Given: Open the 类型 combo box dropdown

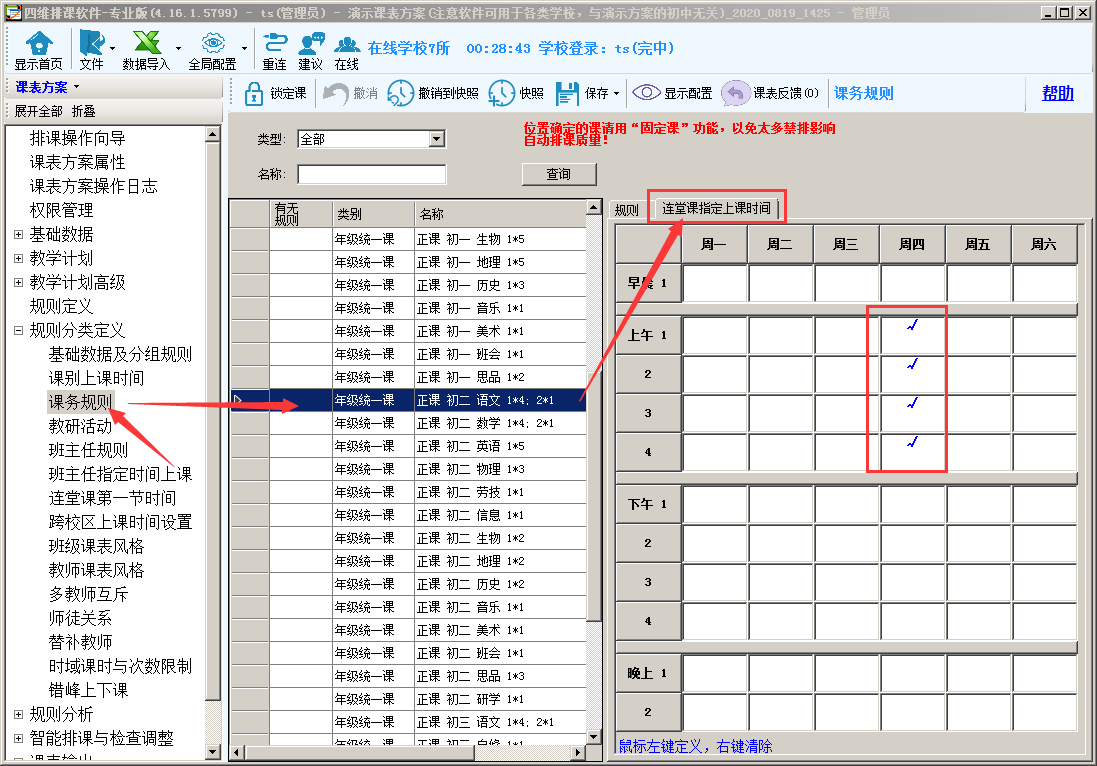Looking at the screenshot, I should 436,139.
